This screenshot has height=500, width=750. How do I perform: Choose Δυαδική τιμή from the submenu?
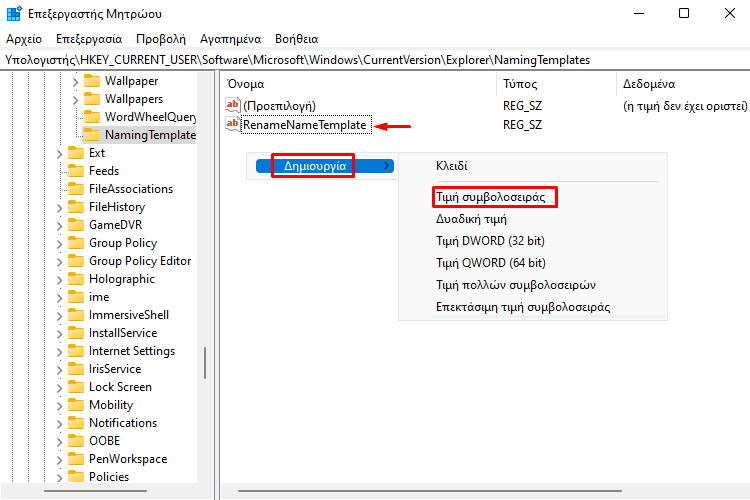click(x=471, y=219)
